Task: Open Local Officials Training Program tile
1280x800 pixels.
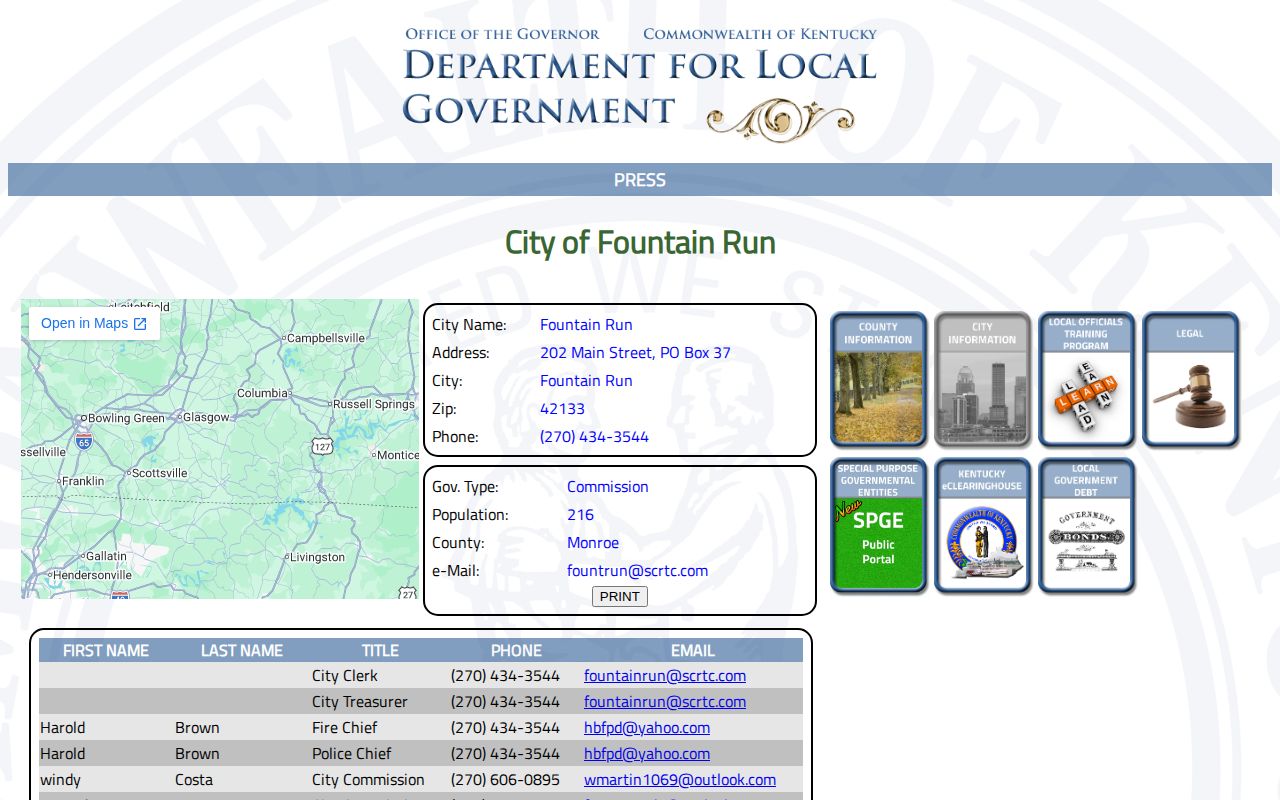Action: click(1086, 379)
